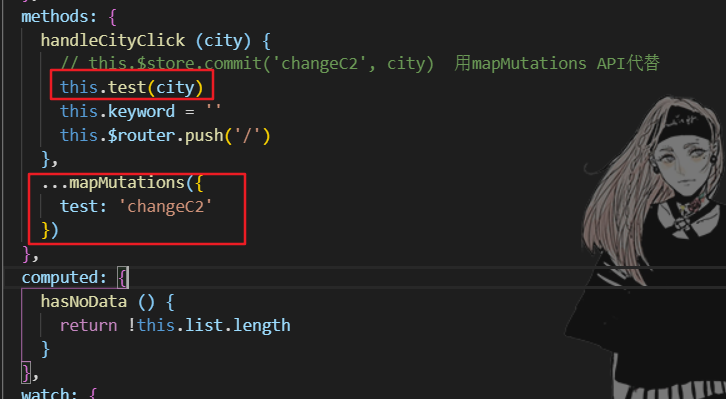
Task: Place cursor on handleCityClick function name
Action: pos(113,40)
